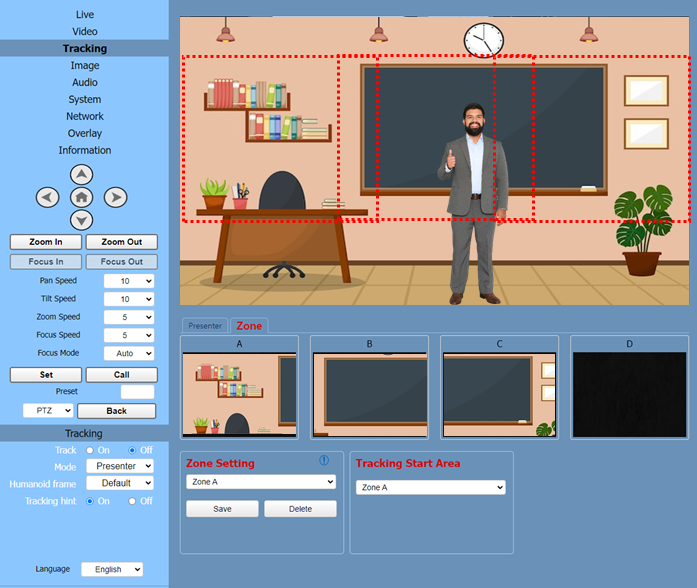Open the Network menu
Viewport: 697px width, 588px height.
pyautogui.click(x=84, y=116)
